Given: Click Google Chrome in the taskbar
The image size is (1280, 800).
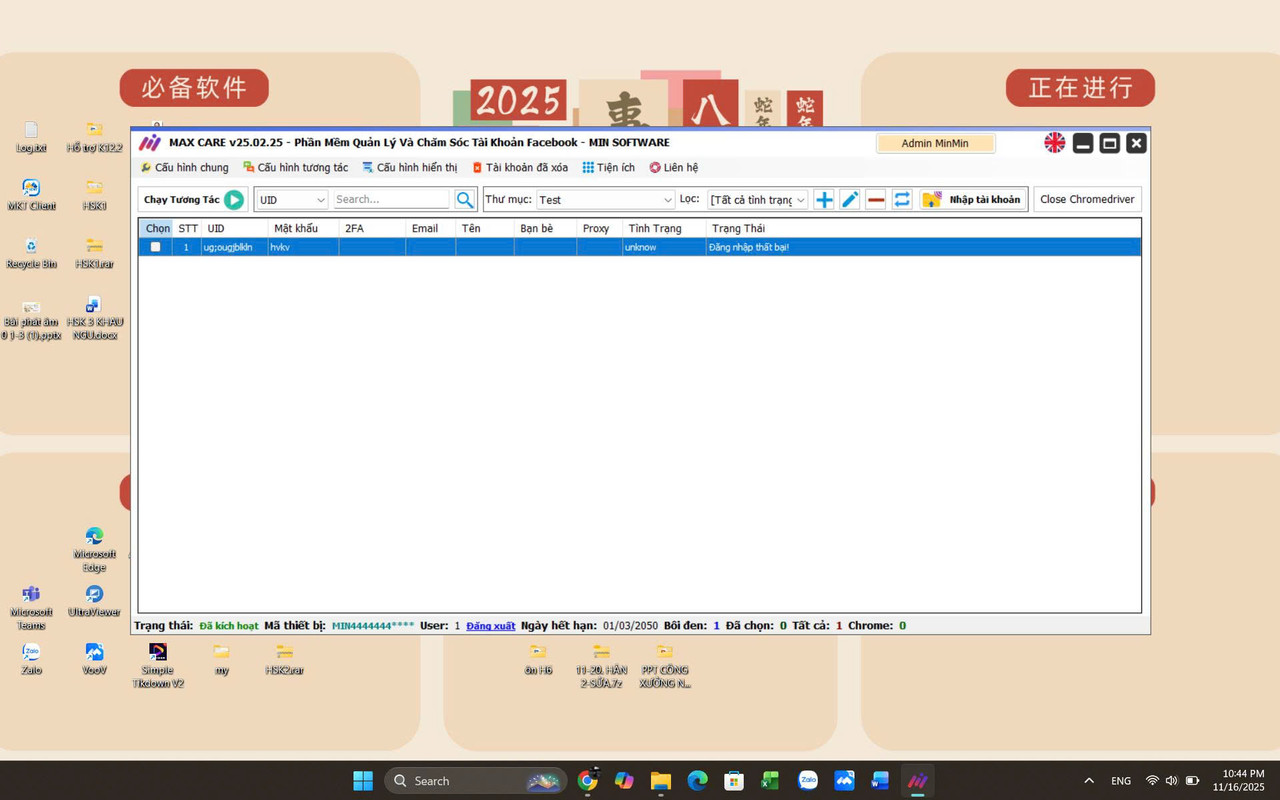Looking at the screenshot, I should tap(588, 780).
